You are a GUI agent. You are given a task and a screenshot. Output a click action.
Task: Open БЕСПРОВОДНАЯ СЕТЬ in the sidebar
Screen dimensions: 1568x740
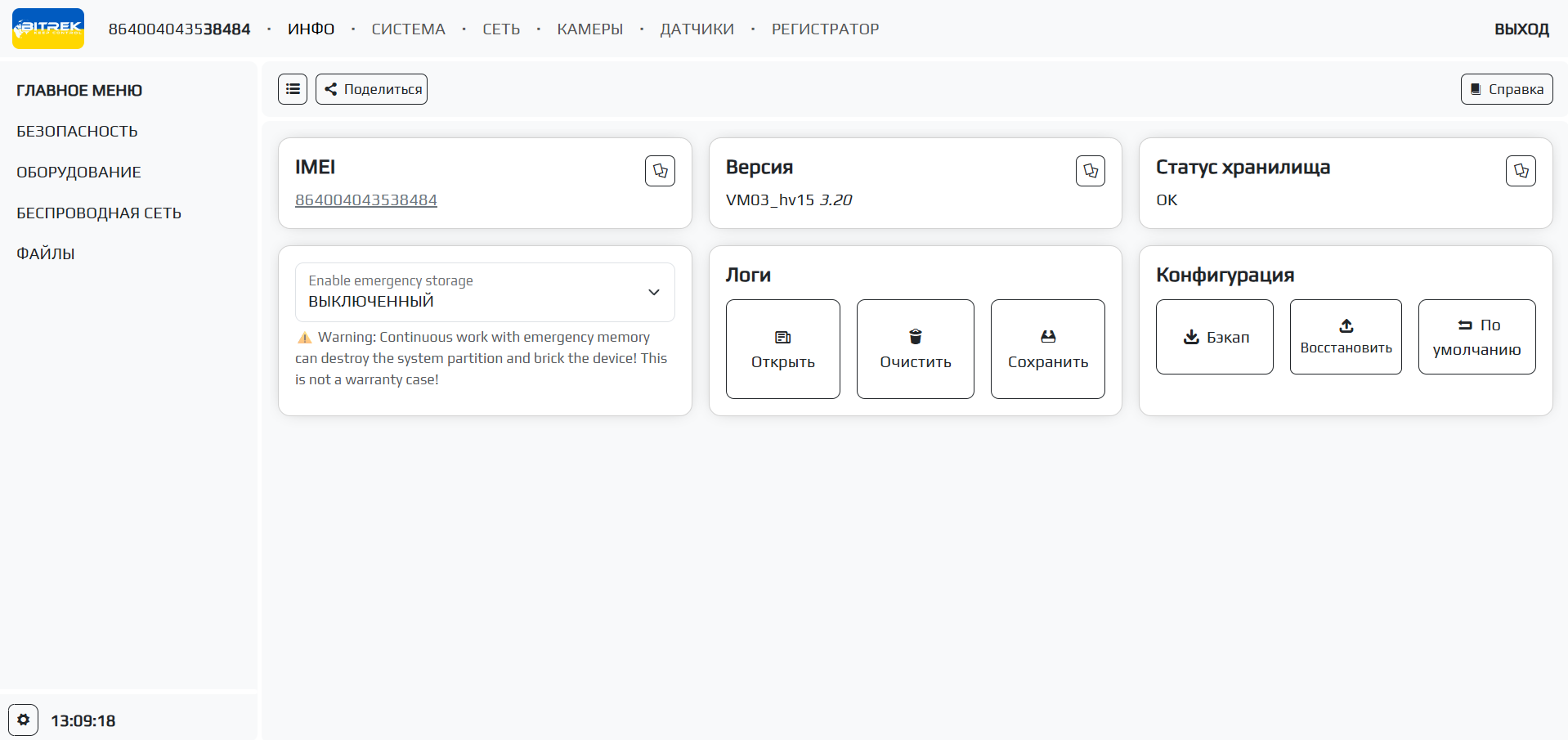point(99,213)
